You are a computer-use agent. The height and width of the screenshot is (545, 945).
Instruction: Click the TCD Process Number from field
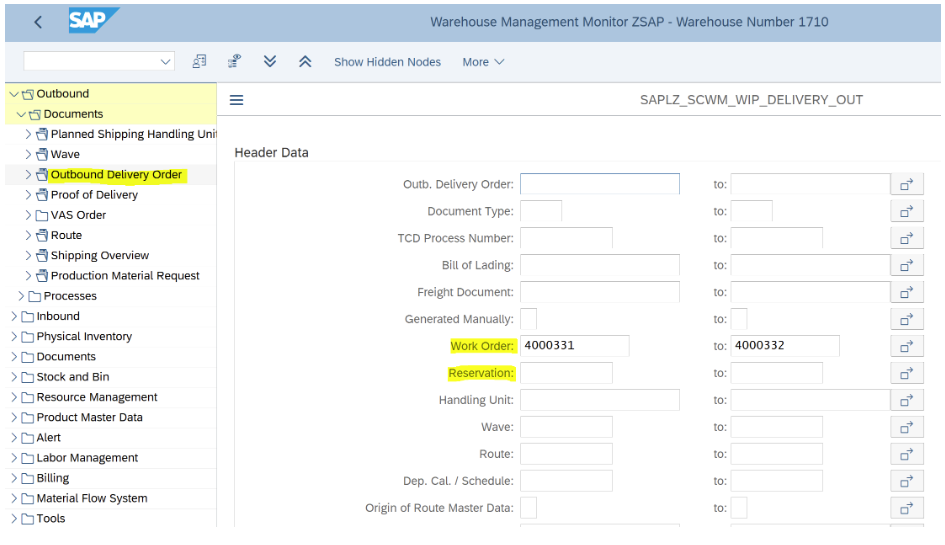coord(566,238)
